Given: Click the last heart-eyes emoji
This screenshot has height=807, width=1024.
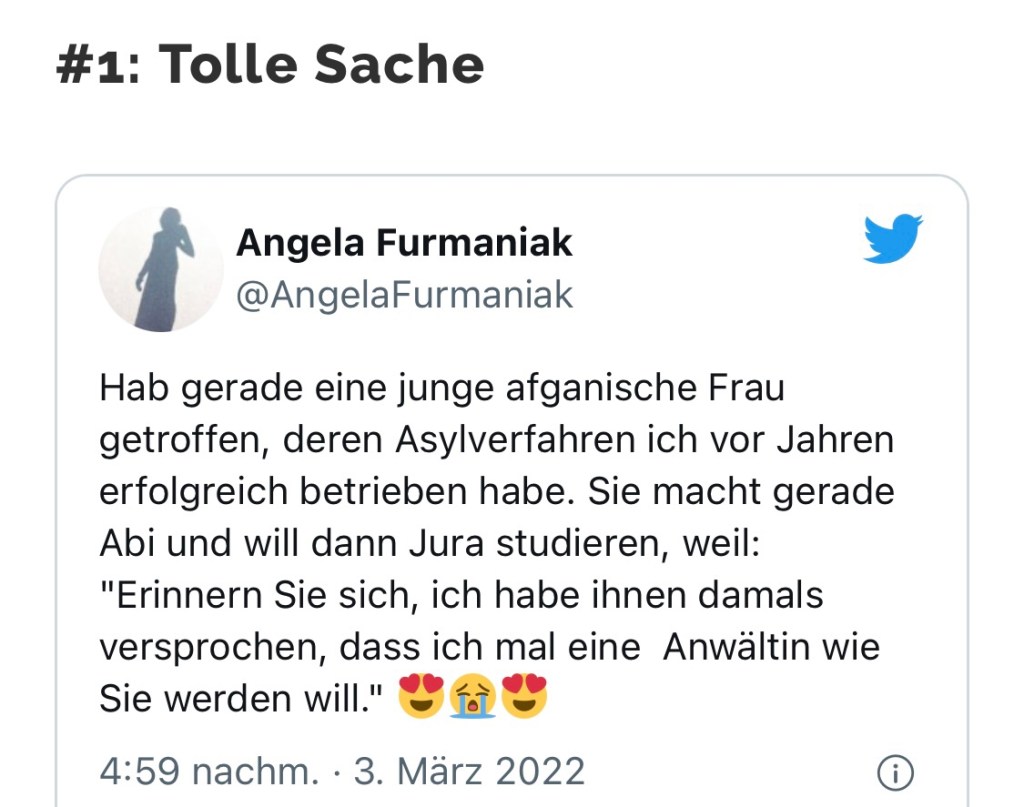Looking at the screenshot, I should 525,698.
